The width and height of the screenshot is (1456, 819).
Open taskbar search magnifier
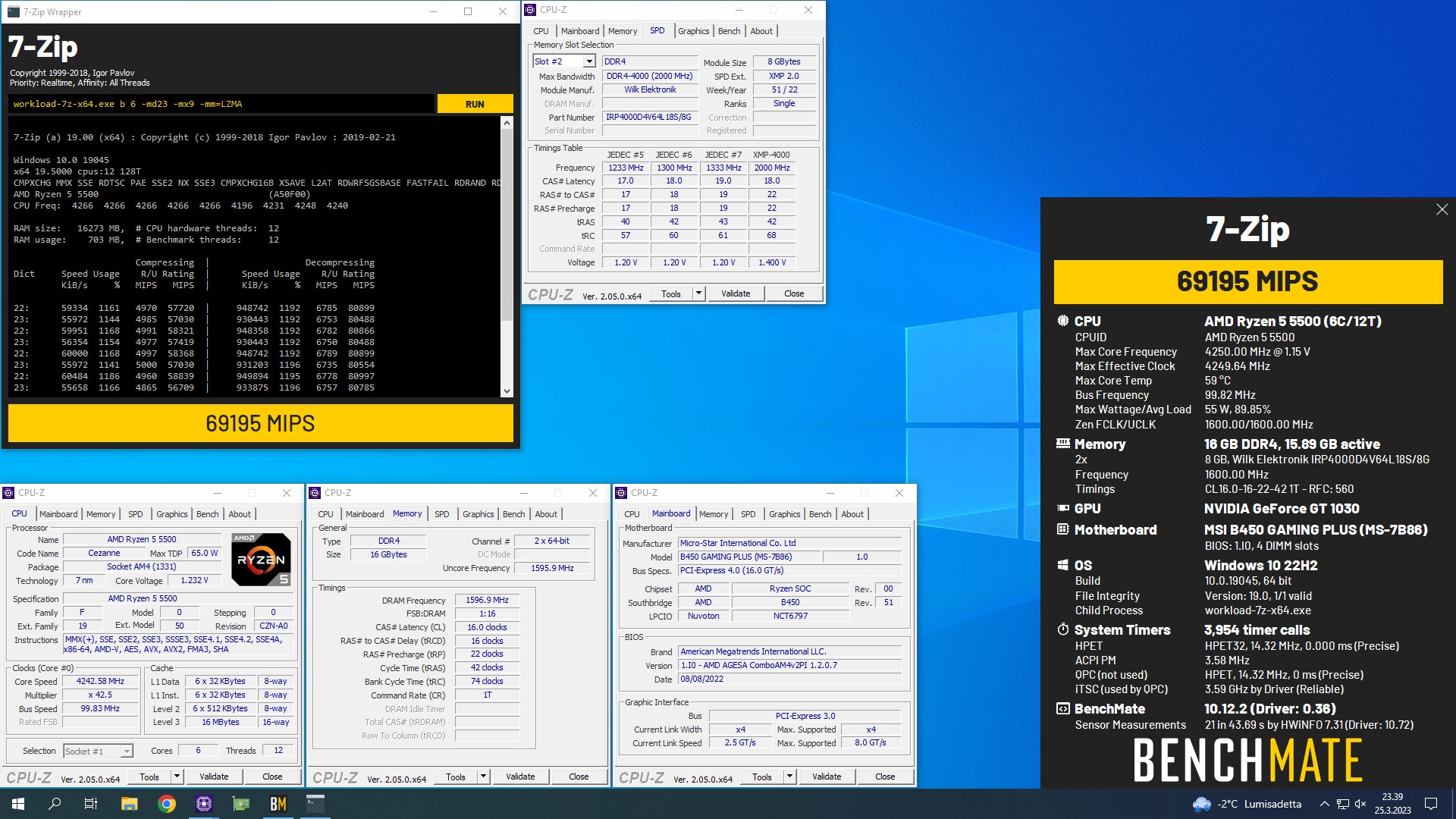55,804
